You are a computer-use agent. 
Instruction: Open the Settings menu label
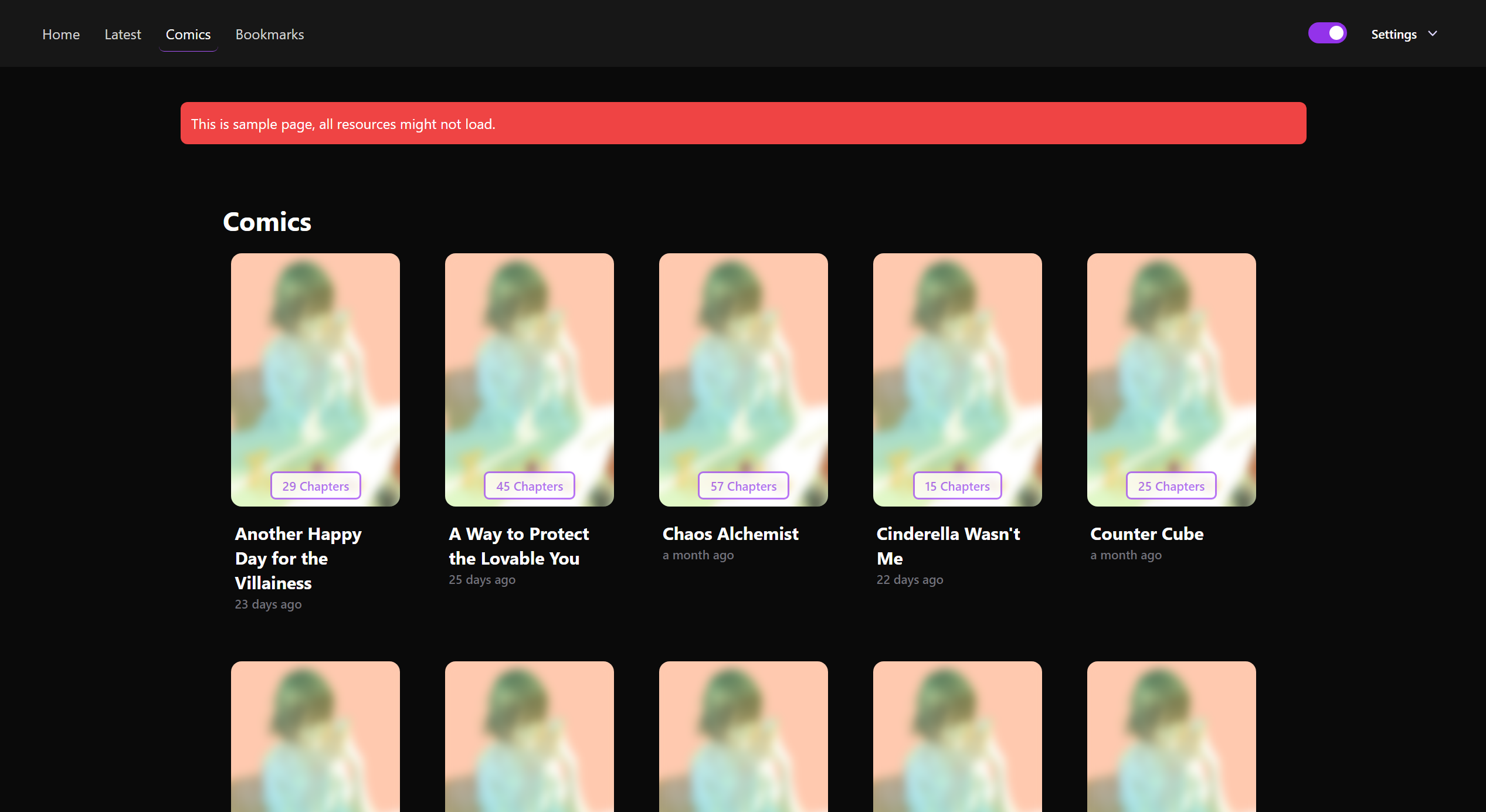tap(1393, 35)
